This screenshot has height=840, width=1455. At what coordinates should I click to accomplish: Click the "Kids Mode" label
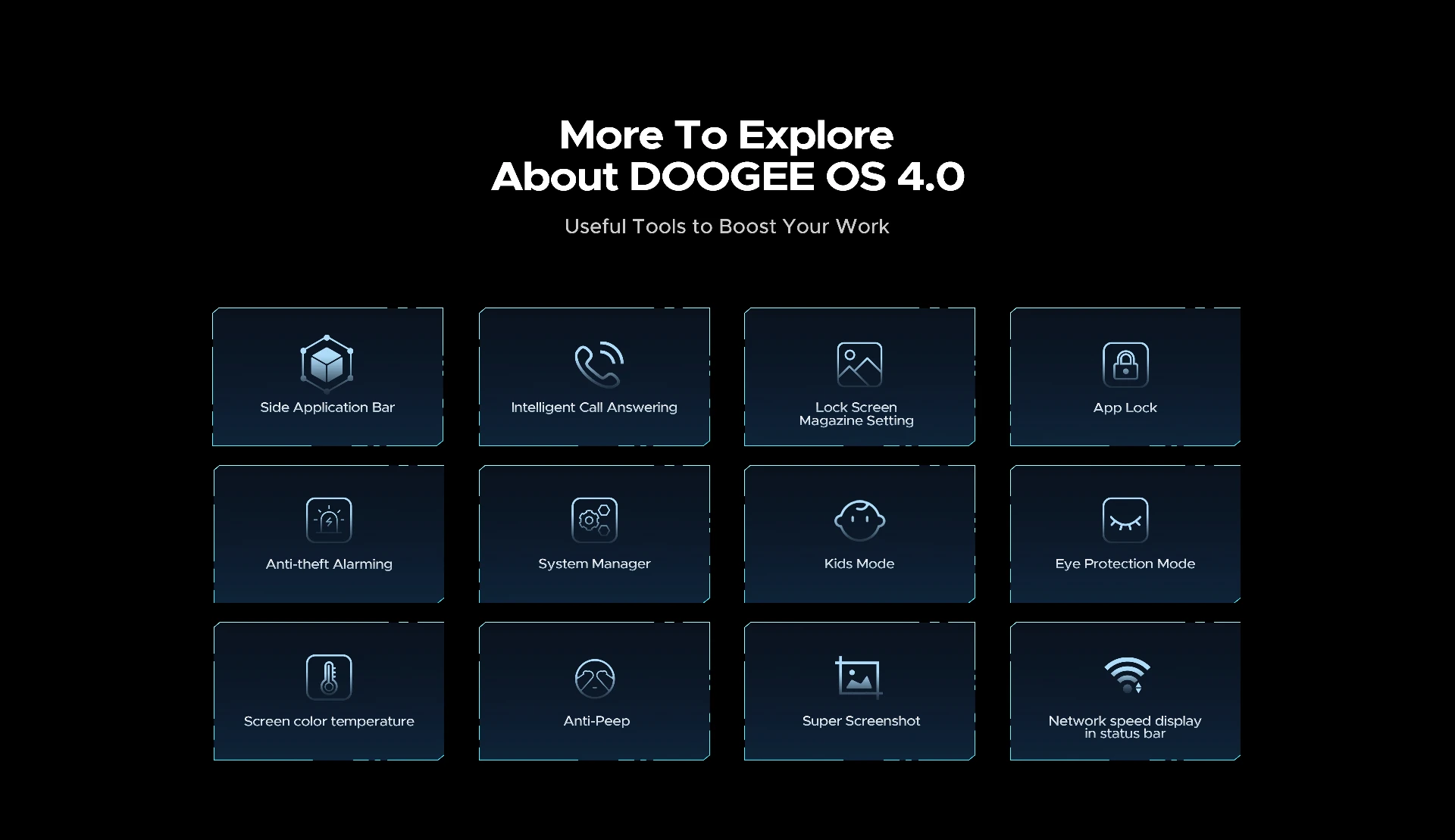(859, 564)
